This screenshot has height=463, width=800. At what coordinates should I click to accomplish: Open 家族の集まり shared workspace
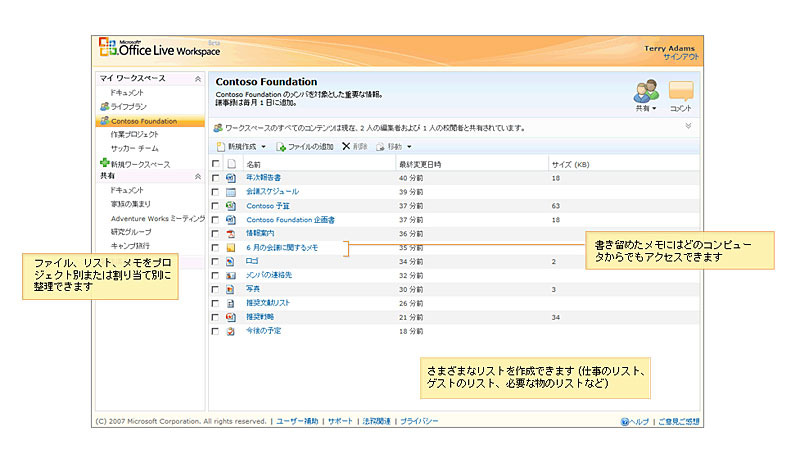tap(131, 204)
